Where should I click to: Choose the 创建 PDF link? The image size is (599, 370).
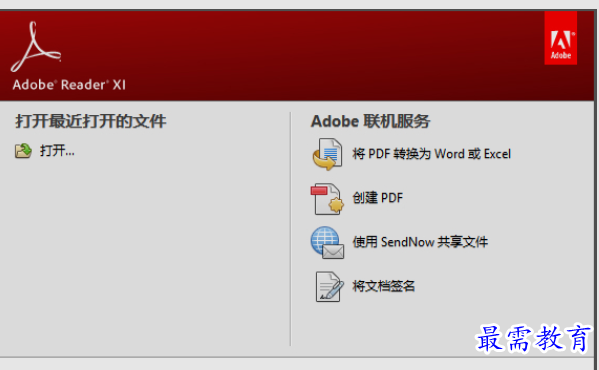point(377,198)
